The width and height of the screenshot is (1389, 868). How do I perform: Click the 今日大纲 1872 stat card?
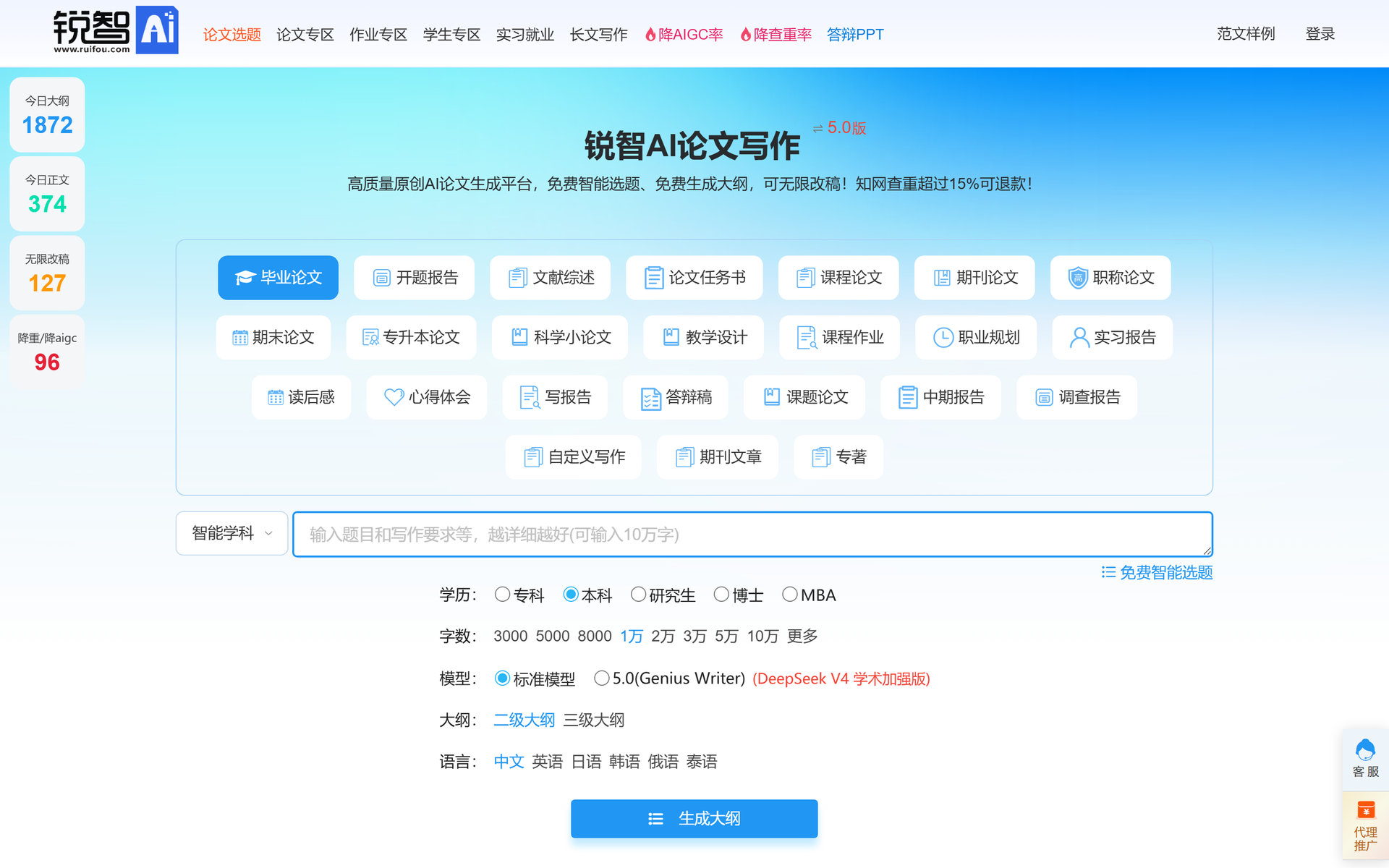click(x=47, y=115)
